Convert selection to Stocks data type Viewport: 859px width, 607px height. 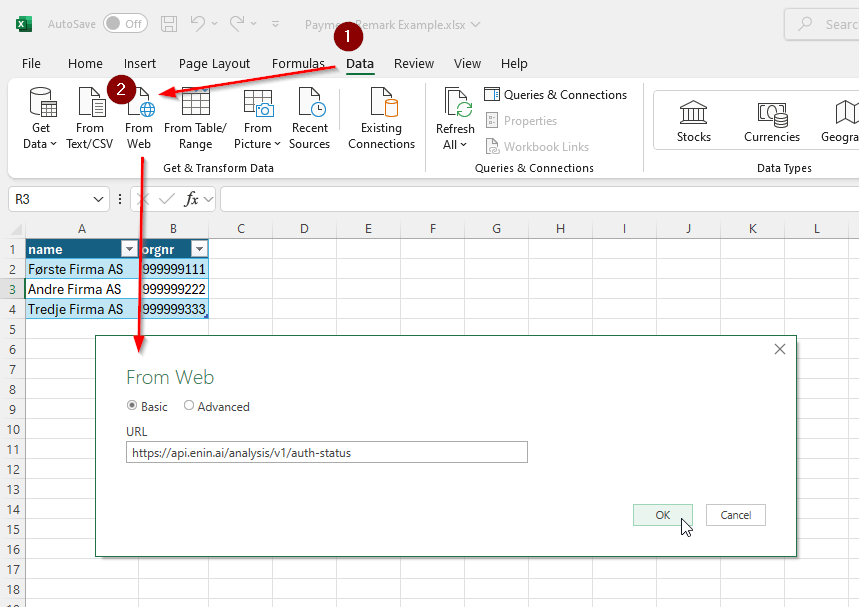tap(694, 121)
